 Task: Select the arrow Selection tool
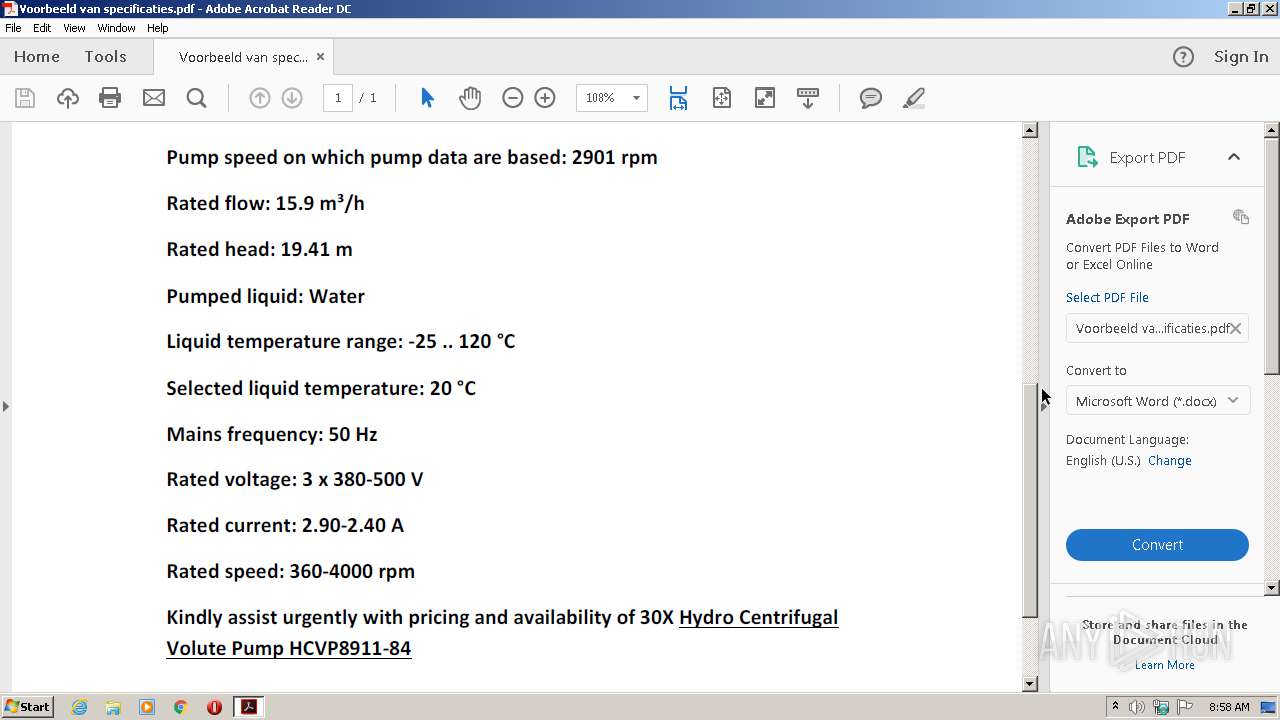coord(427,98)
